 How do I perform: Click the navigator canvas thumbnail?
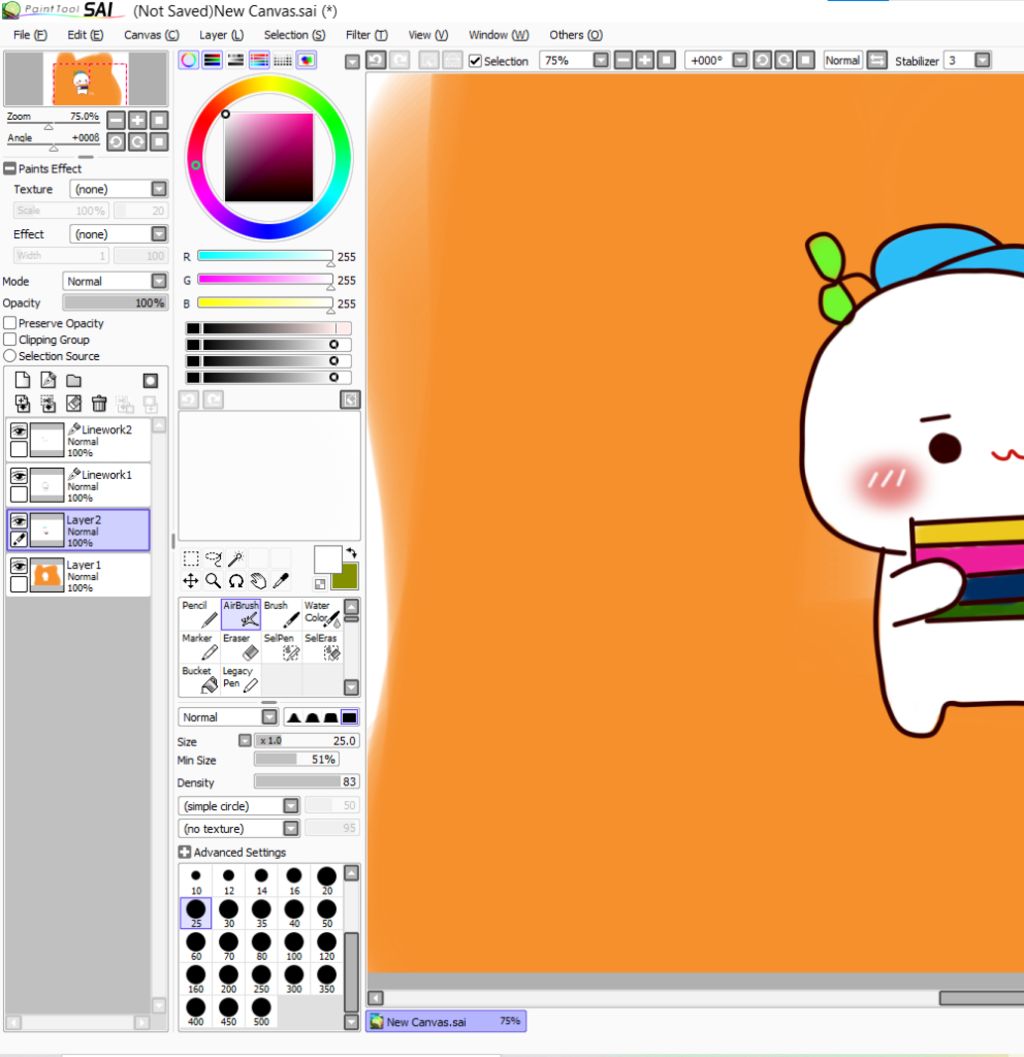(86, 78)
